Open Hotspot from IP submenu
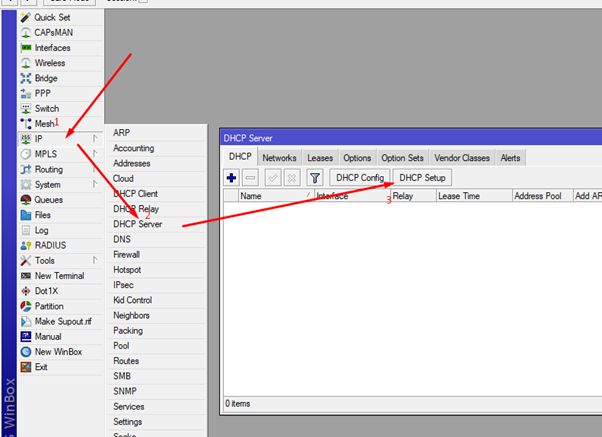Viewport: 602px width, 437px height. pos(156,270)
